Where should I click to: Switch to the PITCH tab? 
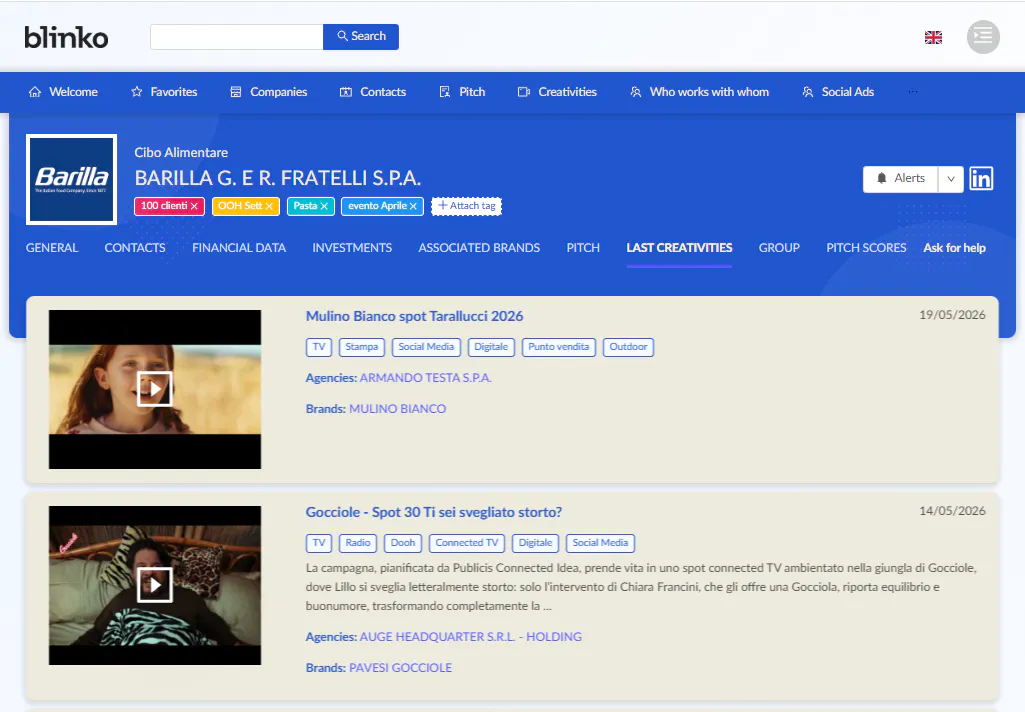point(583,248)
